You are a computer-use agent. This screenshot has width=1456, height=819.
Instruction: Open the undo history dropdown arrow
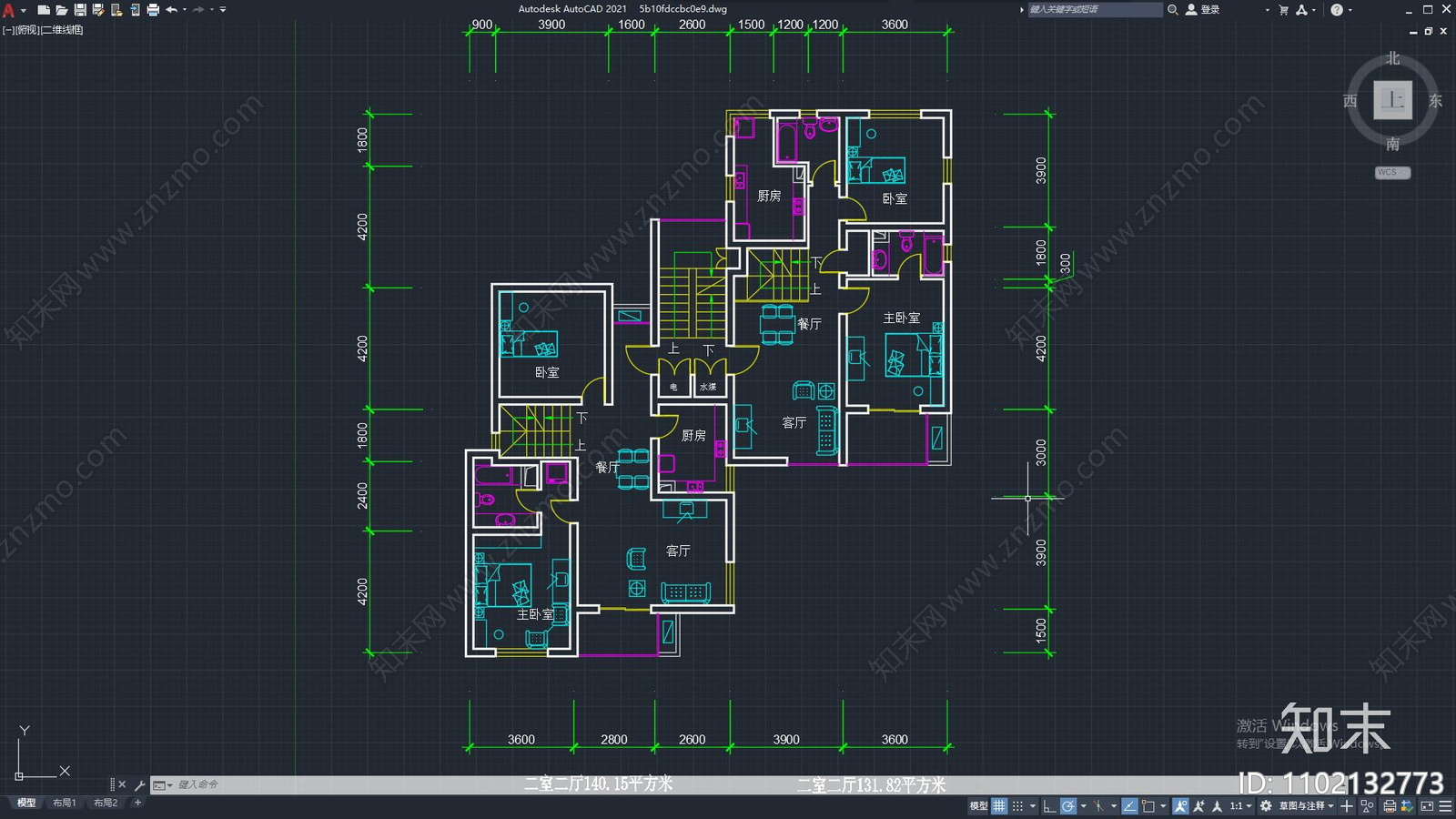pos(185,10)
